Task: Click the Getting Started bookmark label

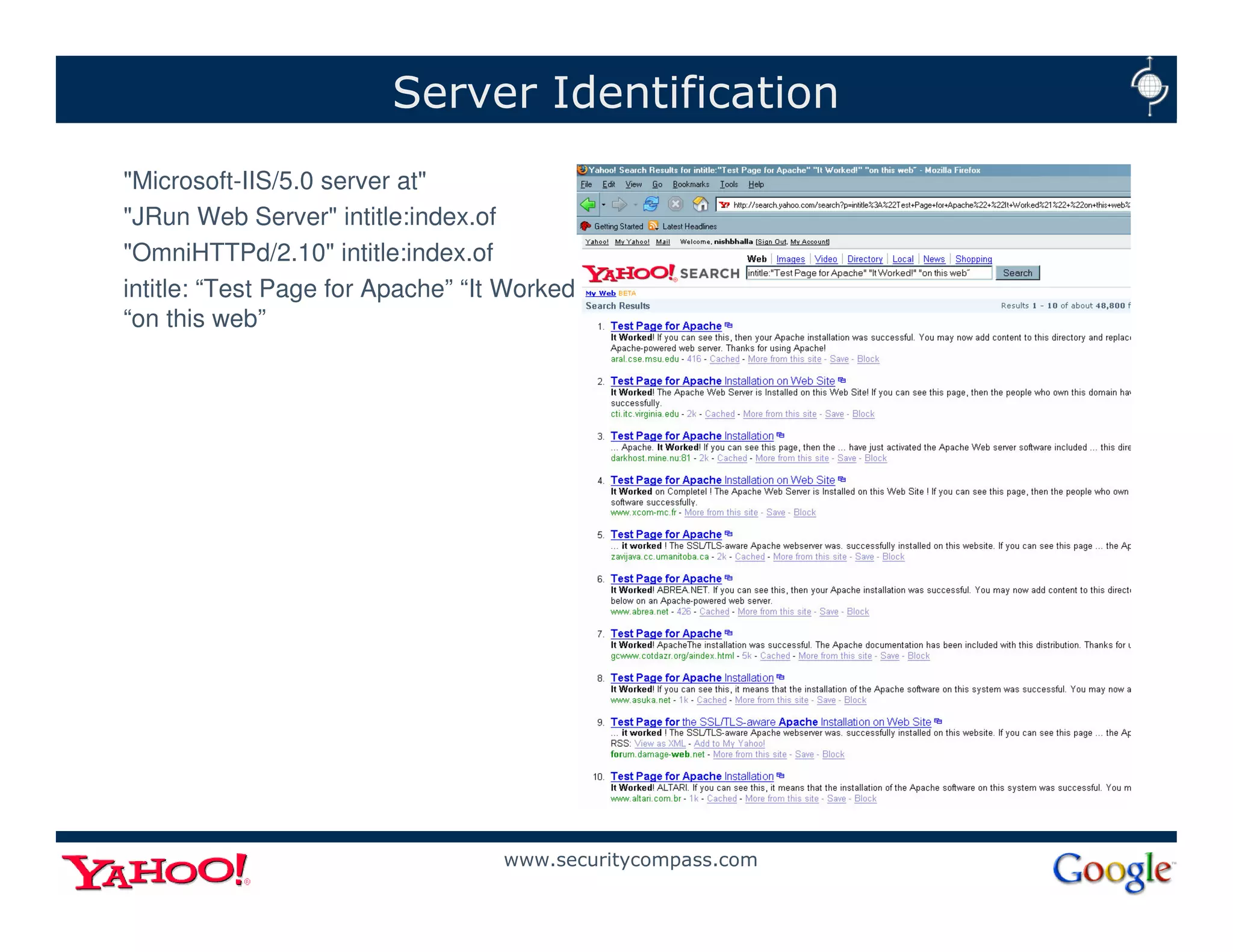Action: tap(618, 227)
